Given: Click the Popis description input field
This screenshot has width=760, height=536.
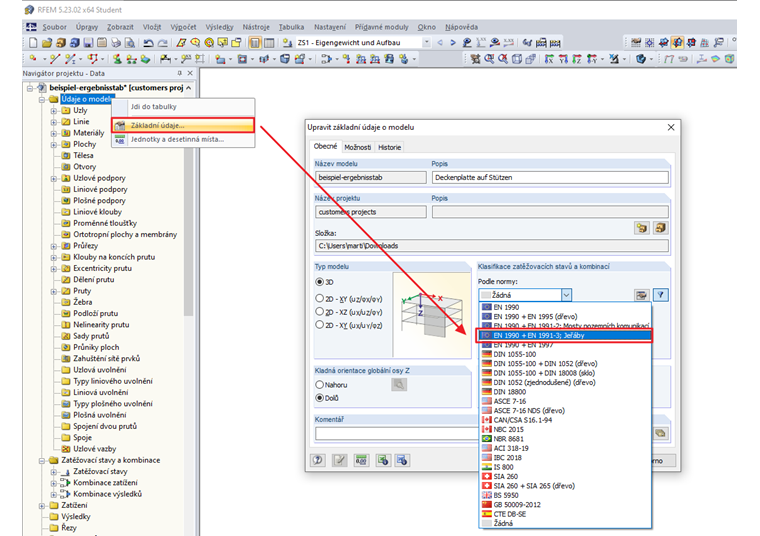Looking at the screenshot, I should [550, 177].
